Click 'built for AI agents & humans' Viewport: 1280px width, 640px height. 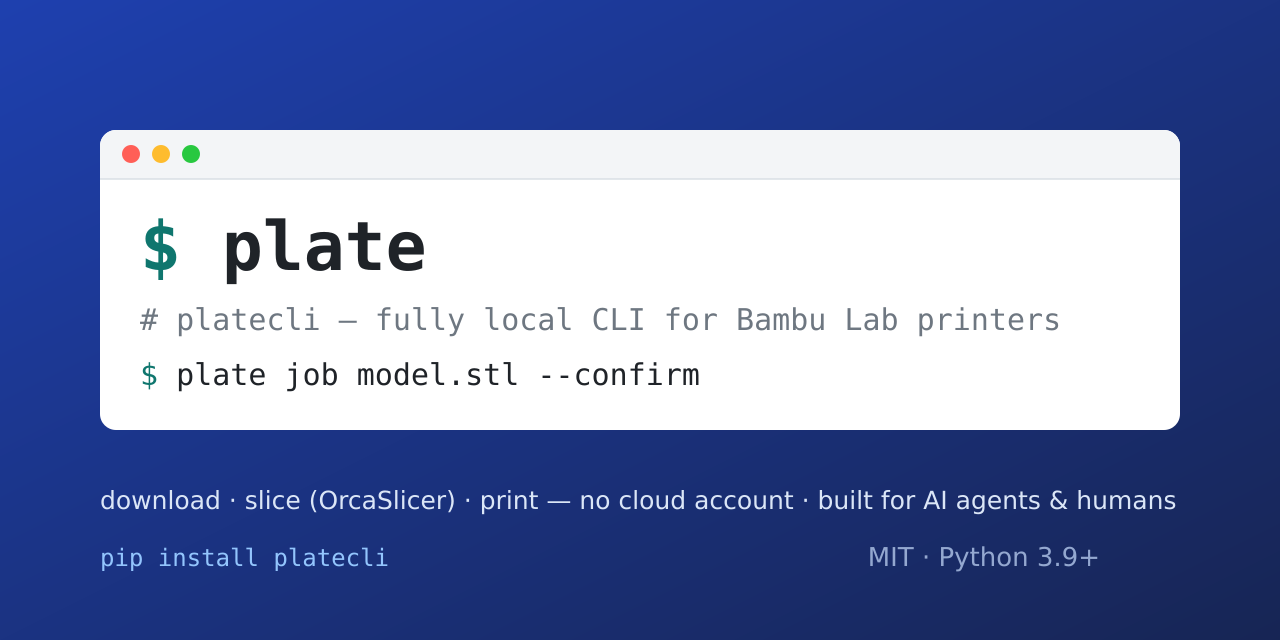tap(997, 501)
